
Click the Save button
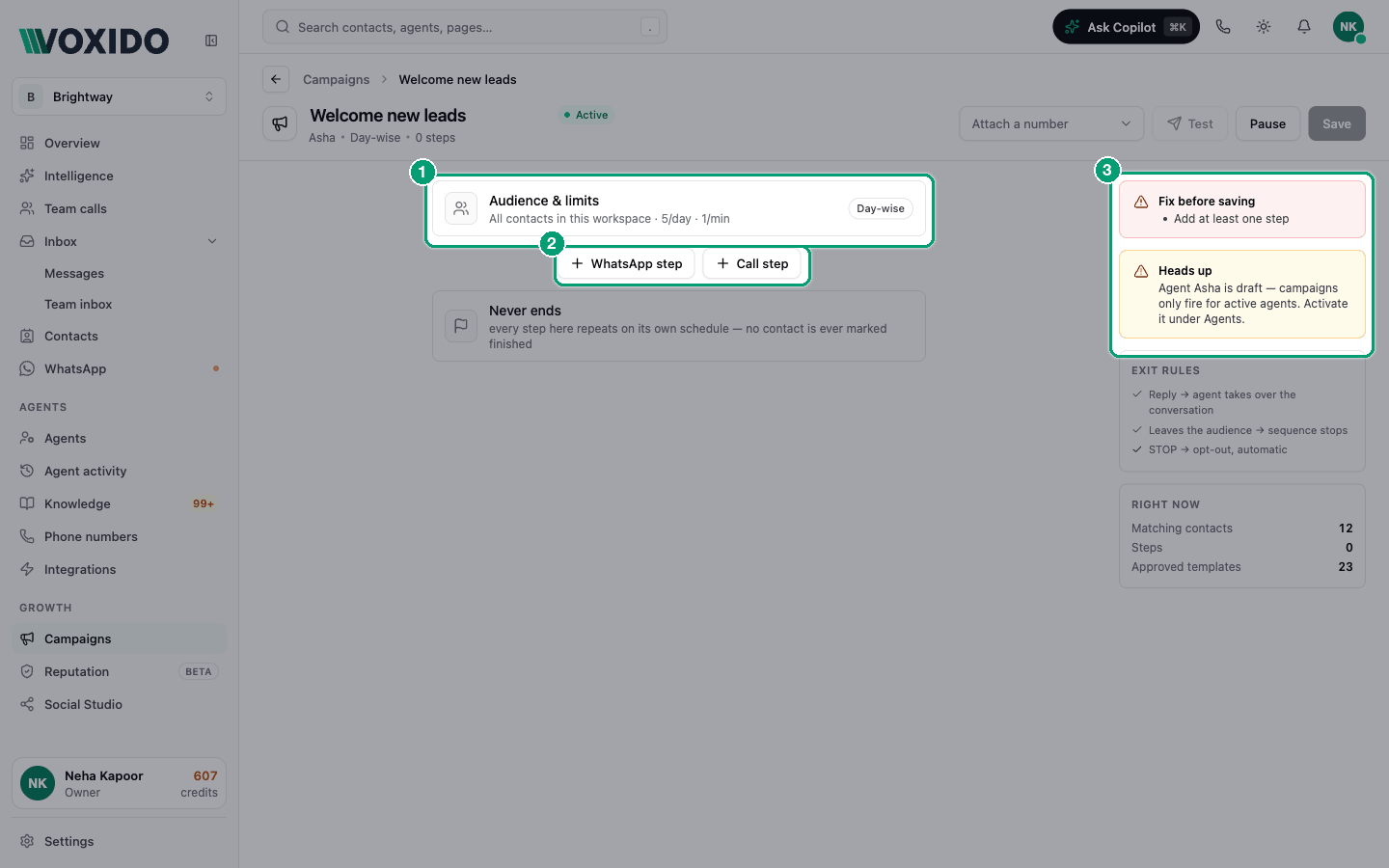pyautogui.click(x=1337, y=123)
